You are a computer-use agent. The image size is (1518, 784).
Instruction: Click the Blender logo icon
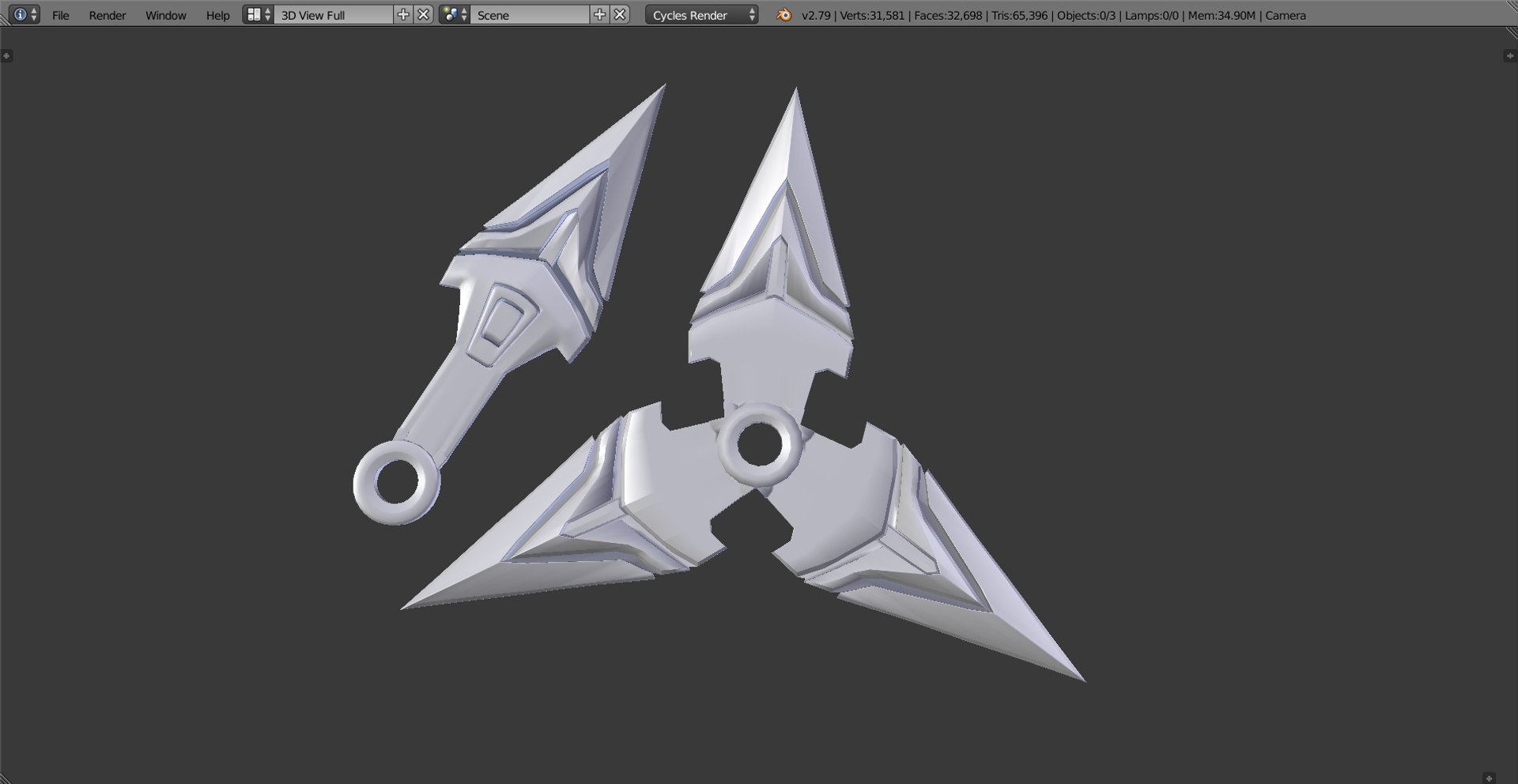(x=784, y=15)
